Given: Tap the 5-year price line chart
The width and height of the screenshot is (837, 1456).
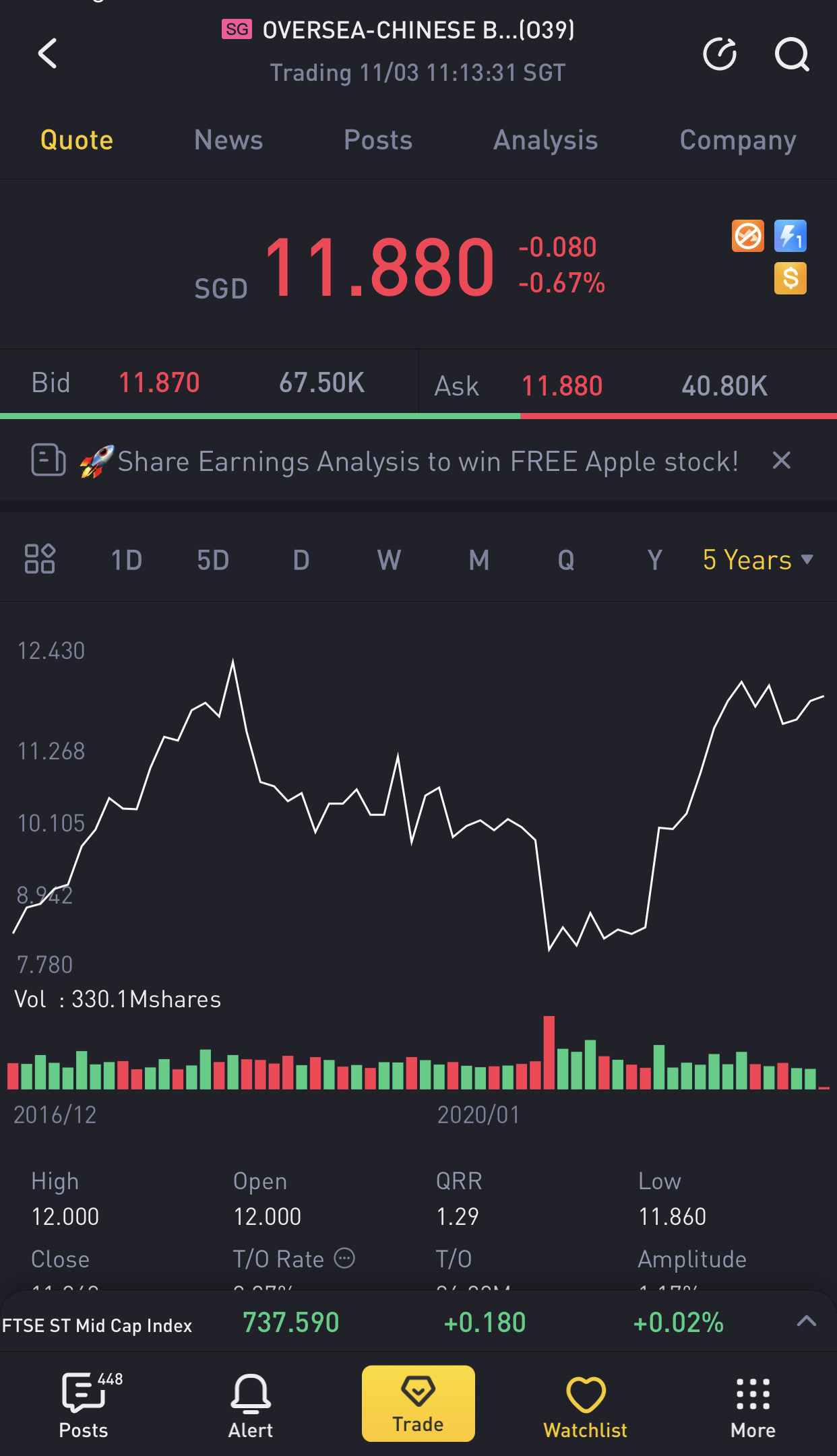Looking at the screenshot, I should tap(418, 805).
